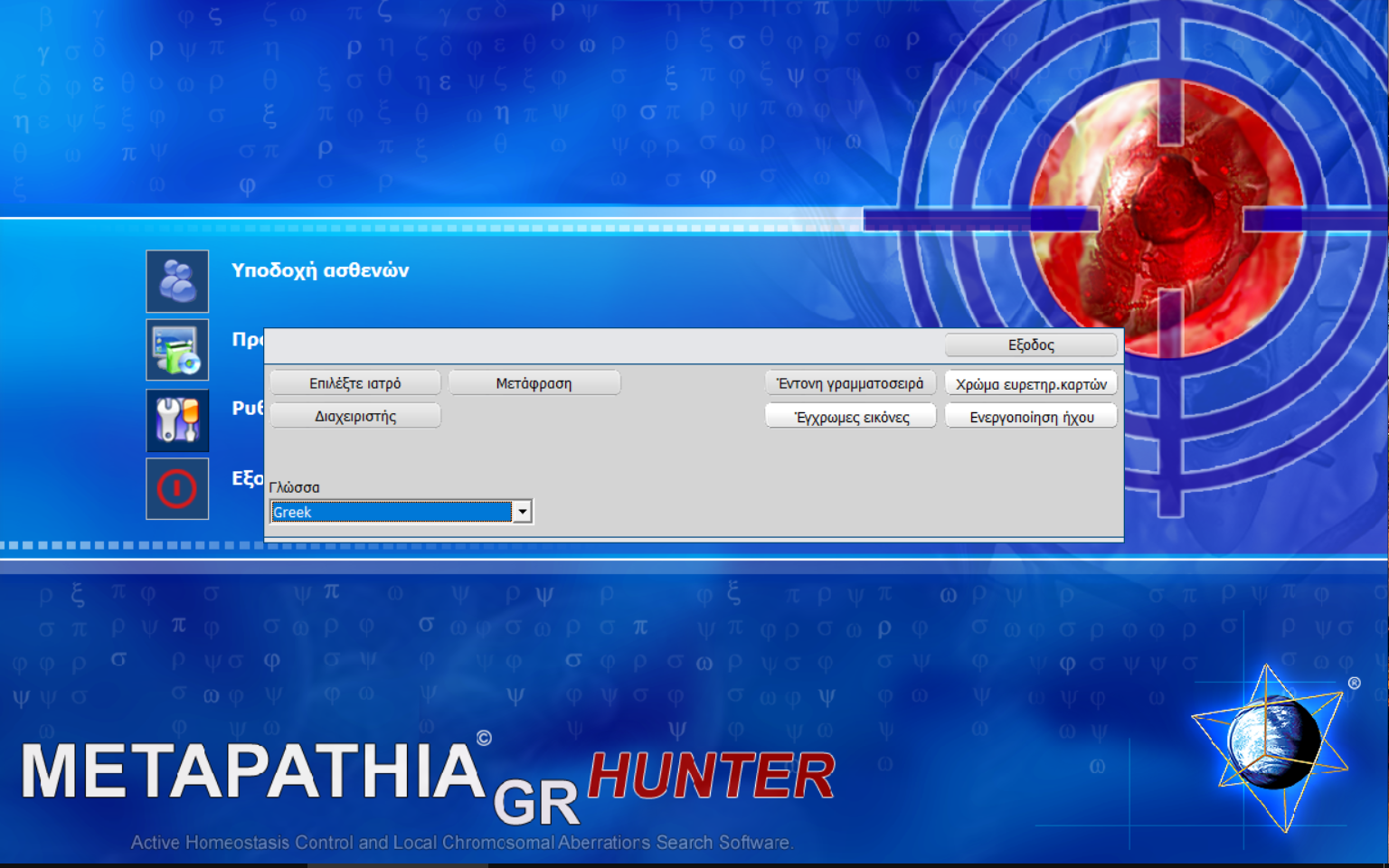Screen dimensions: 1389x868
Task: Toggle Έγχρωμες εικόνες colored pictures option
Action: click(851, 417)
